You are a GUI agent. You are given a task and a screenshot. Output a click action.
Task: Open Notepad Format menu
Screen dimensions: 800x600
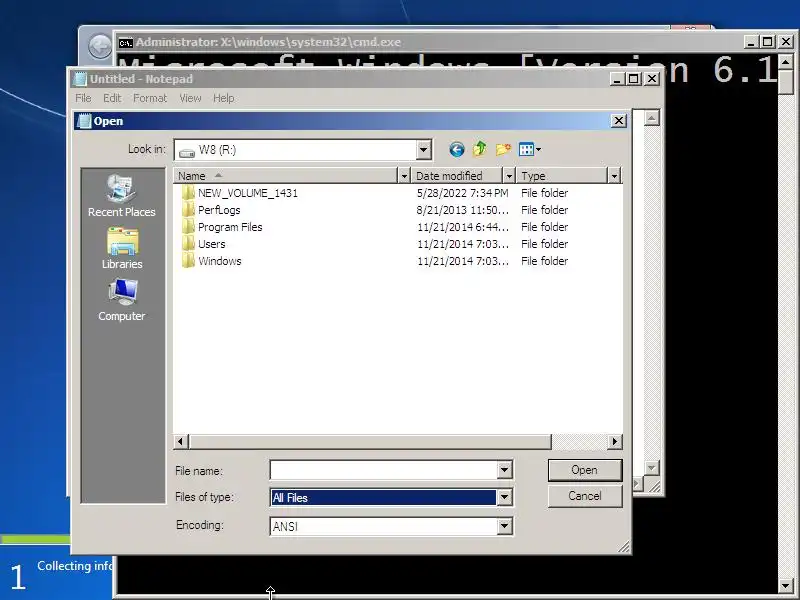(x=149, y=98)
